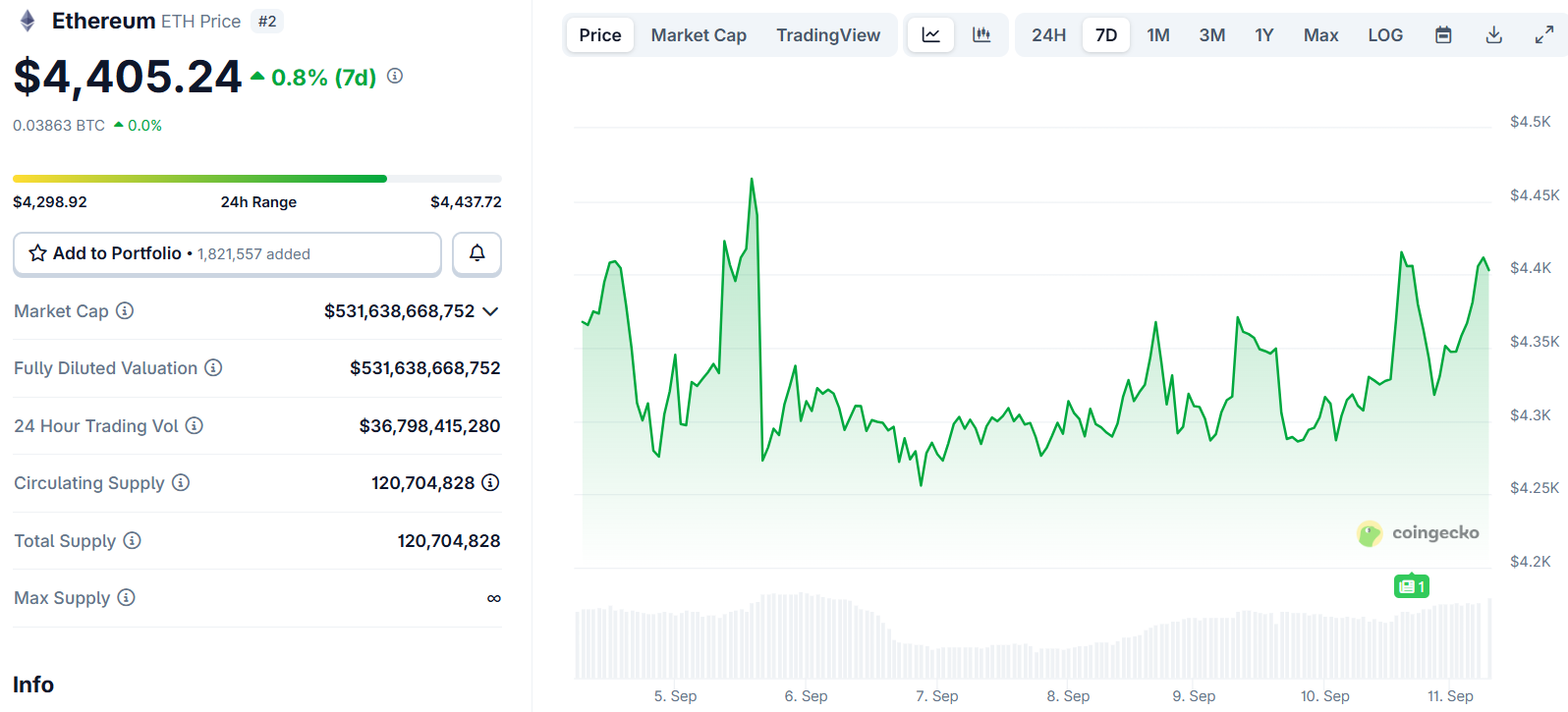The image size is (1568, 712).
Task: Open Fully Diluted Valuation info icon
Action: coord(213,367)
